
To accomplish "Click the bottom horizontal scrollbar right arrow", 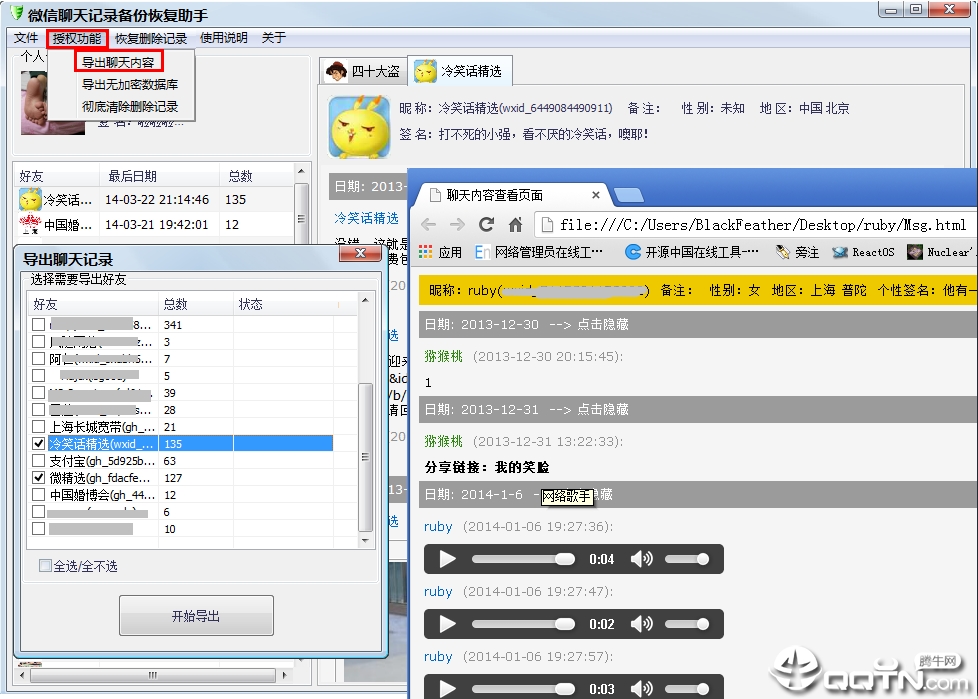I will (284, 675).
